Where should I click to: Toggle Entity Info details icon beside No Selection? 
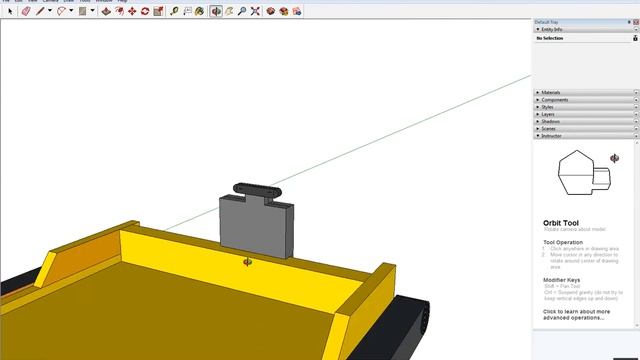[x=635, y=38]
